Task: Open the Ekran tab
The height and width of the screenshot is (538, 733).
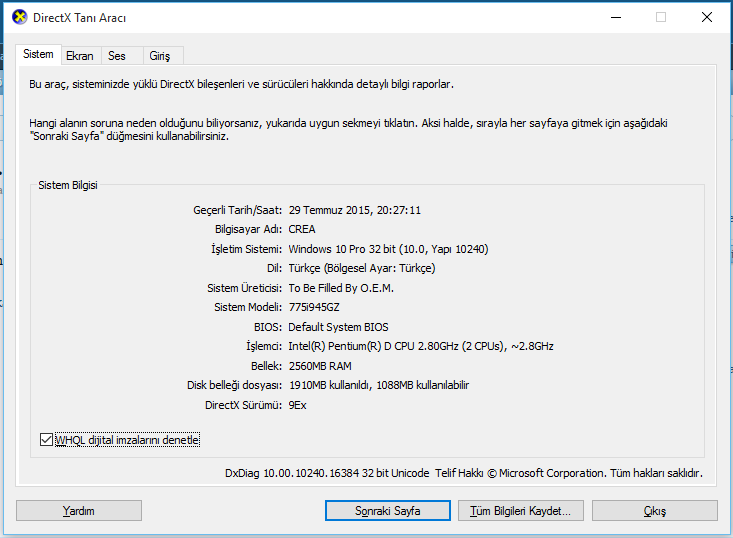Action: click(80, 56)
